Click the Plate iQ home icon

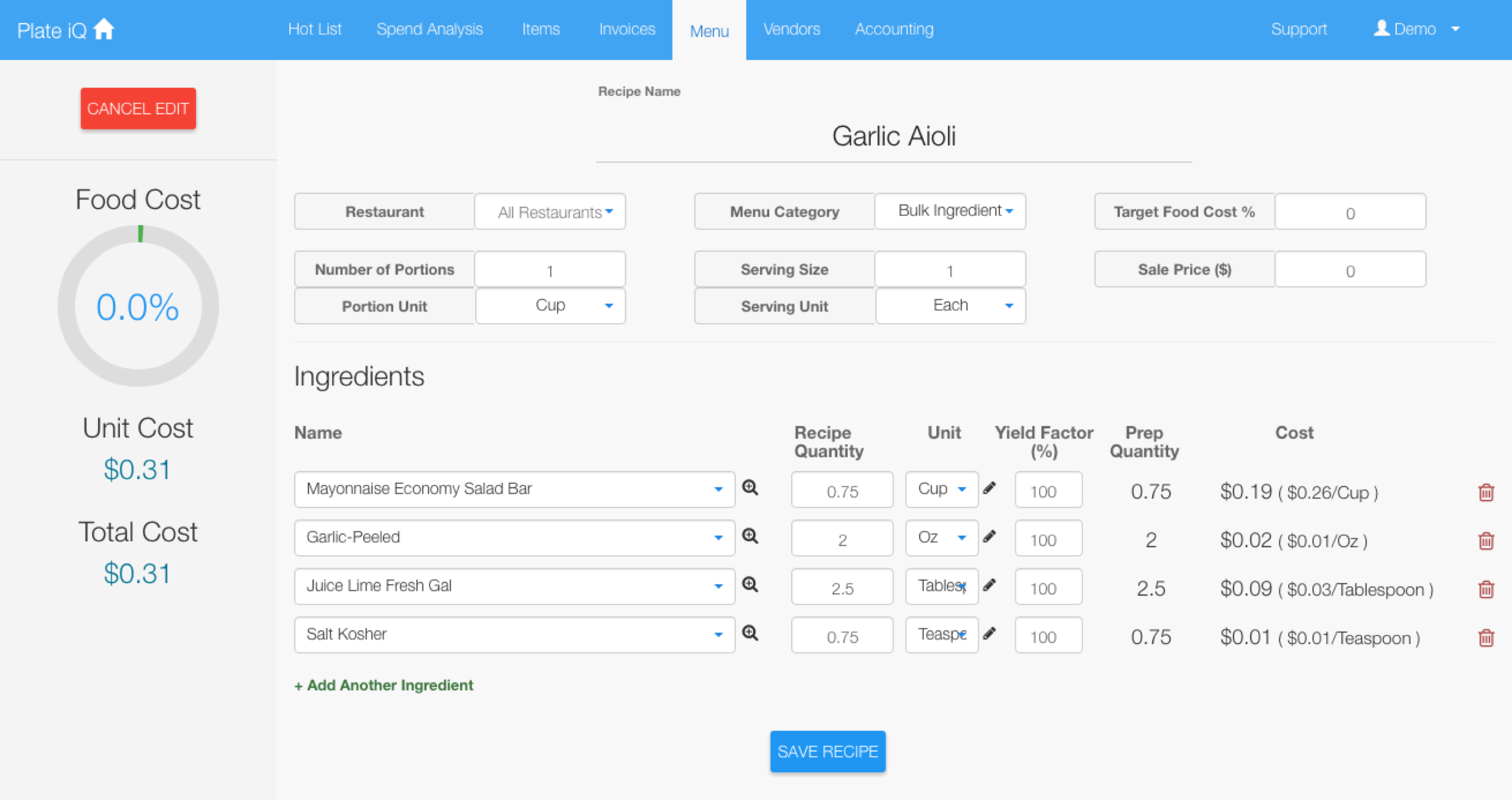point(104,29)
